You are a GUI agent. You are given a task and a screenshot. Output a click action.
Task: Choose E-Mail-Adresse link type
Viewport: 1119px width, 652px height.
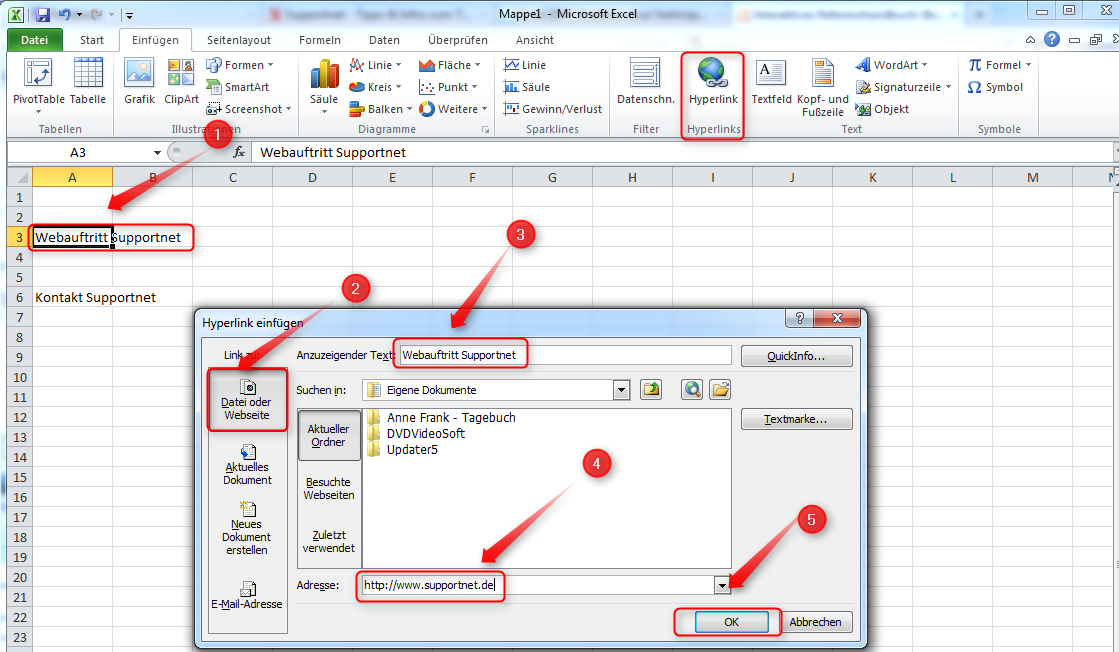coord(247,596)
